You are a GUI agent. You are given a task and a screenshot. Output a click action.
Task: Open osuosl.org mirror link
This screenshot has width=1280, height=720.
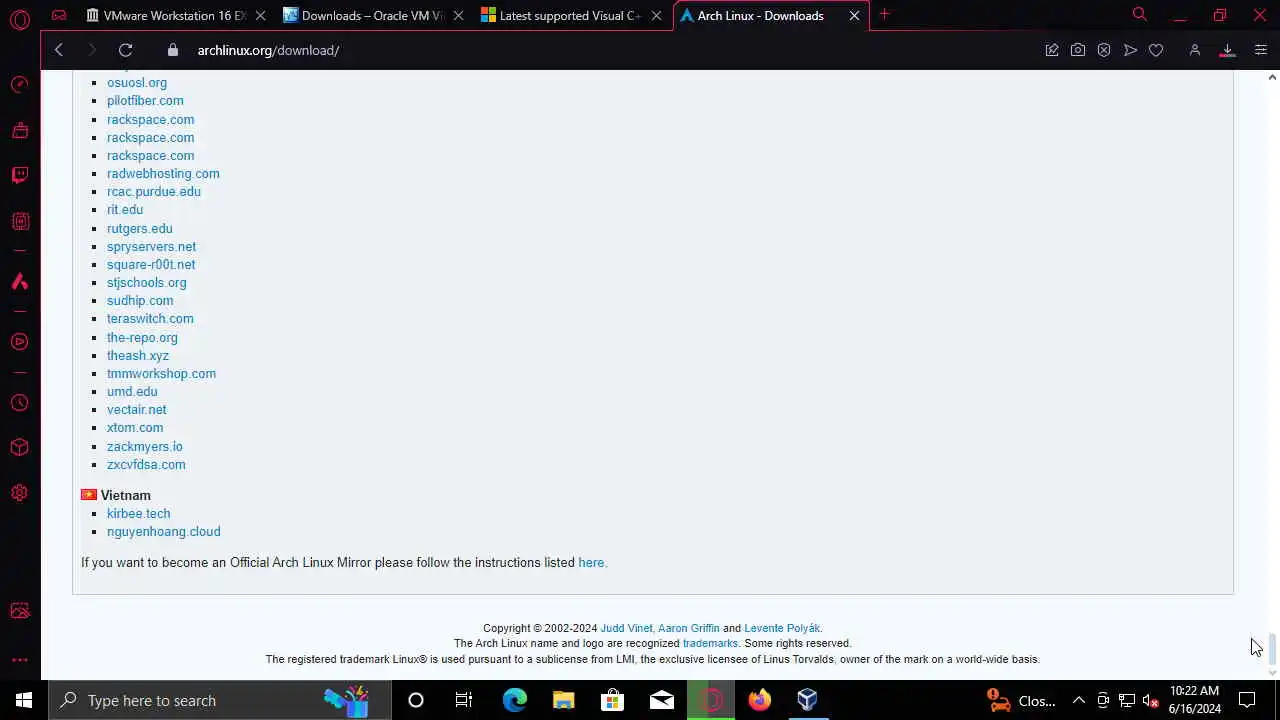point(137,83)
